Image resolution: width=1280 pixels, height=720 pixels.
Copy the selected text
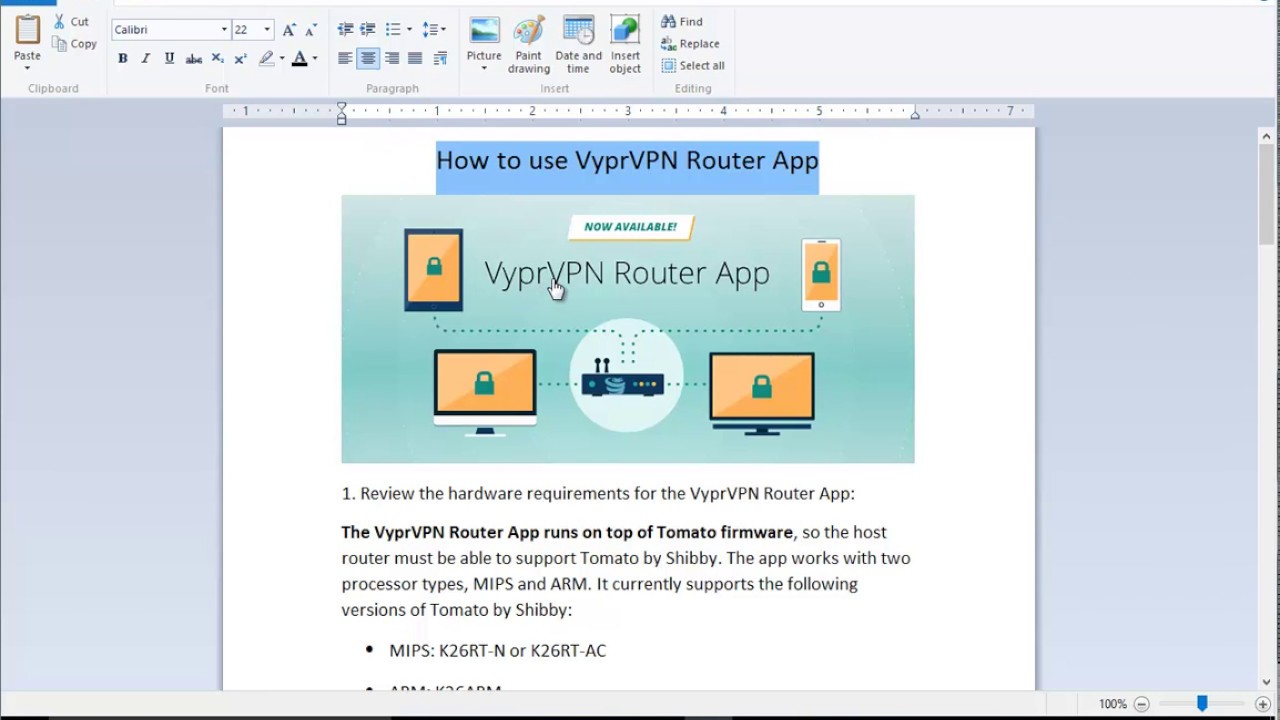pyautogui.click(x=75, y=44)
